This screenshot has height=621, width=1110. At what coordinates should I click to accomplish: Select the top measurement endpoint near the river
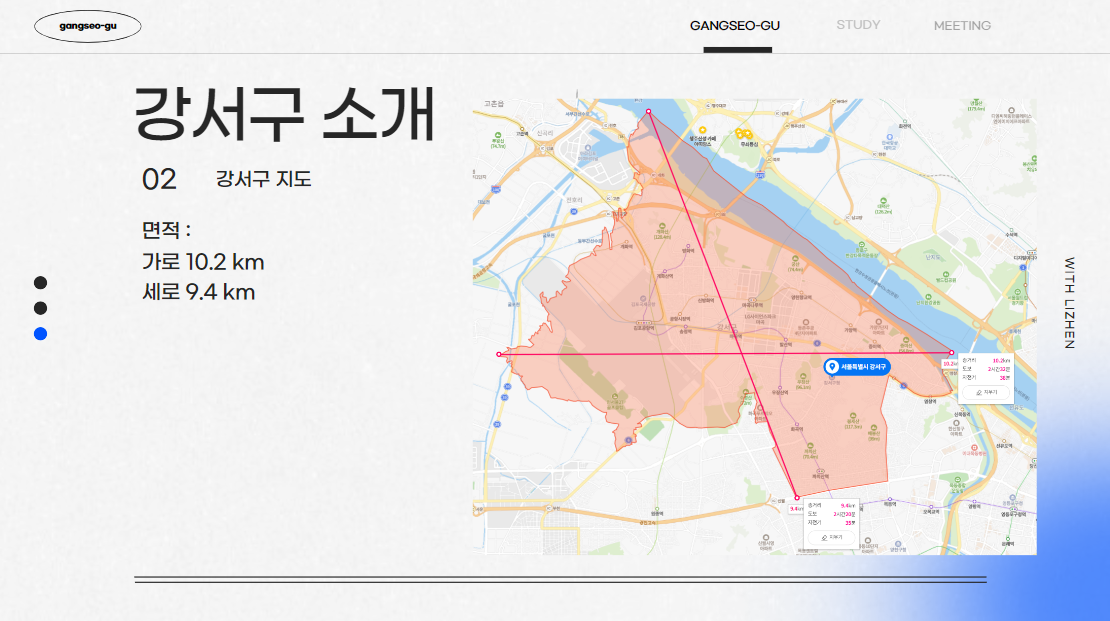tap(648, 111)
